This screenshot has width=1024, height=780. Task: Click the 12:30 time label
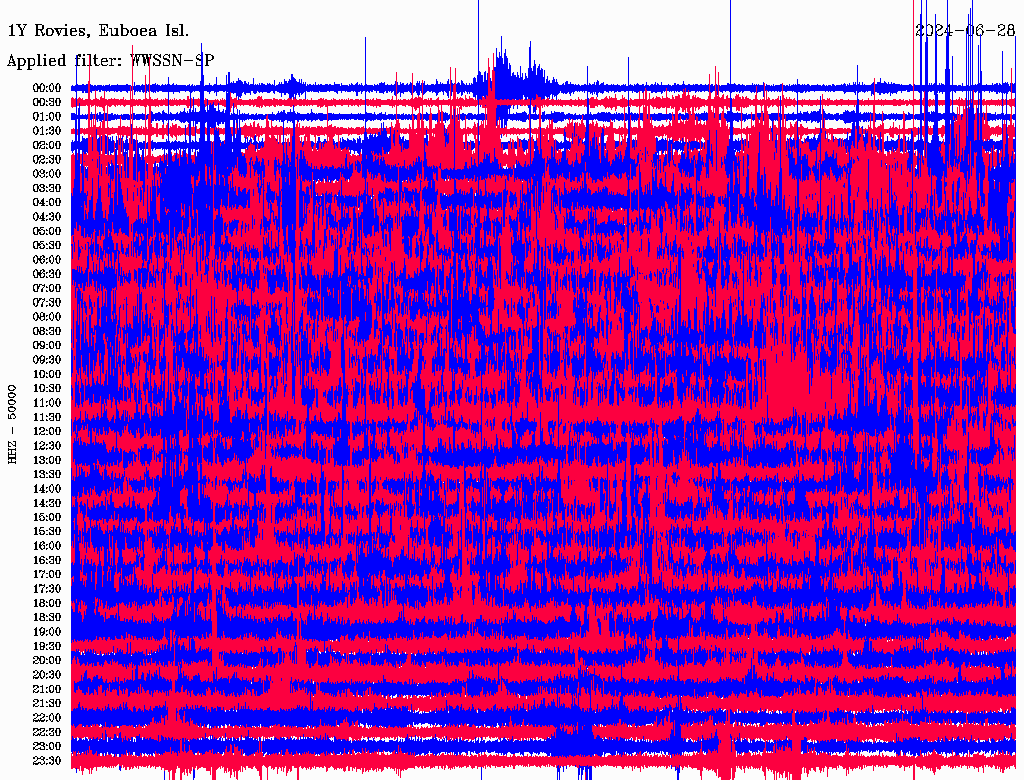47,446
